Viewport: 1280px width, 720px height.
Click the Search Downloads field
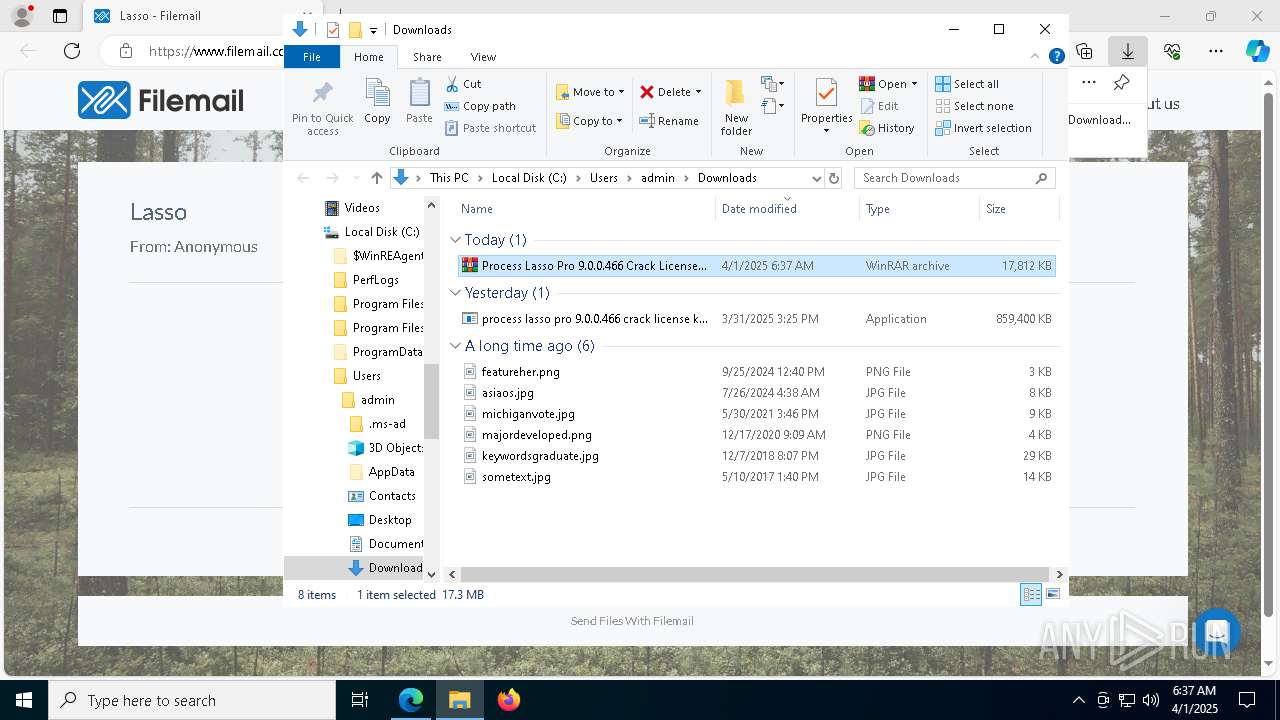tap(954, 178)
